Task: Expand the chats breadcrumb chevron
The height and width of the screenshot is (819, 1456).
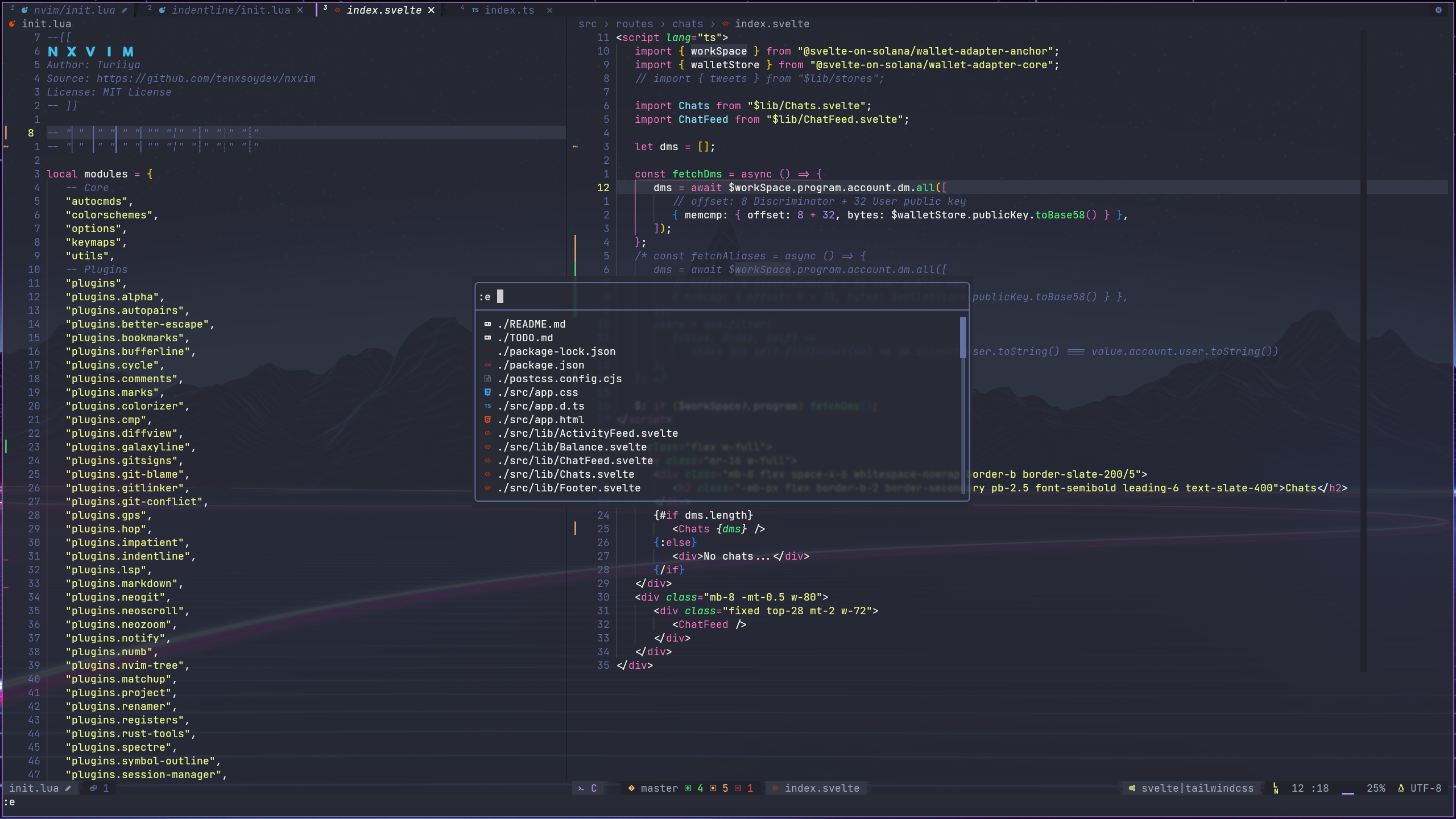Action: pyautogui.click(x=713, y=24)
